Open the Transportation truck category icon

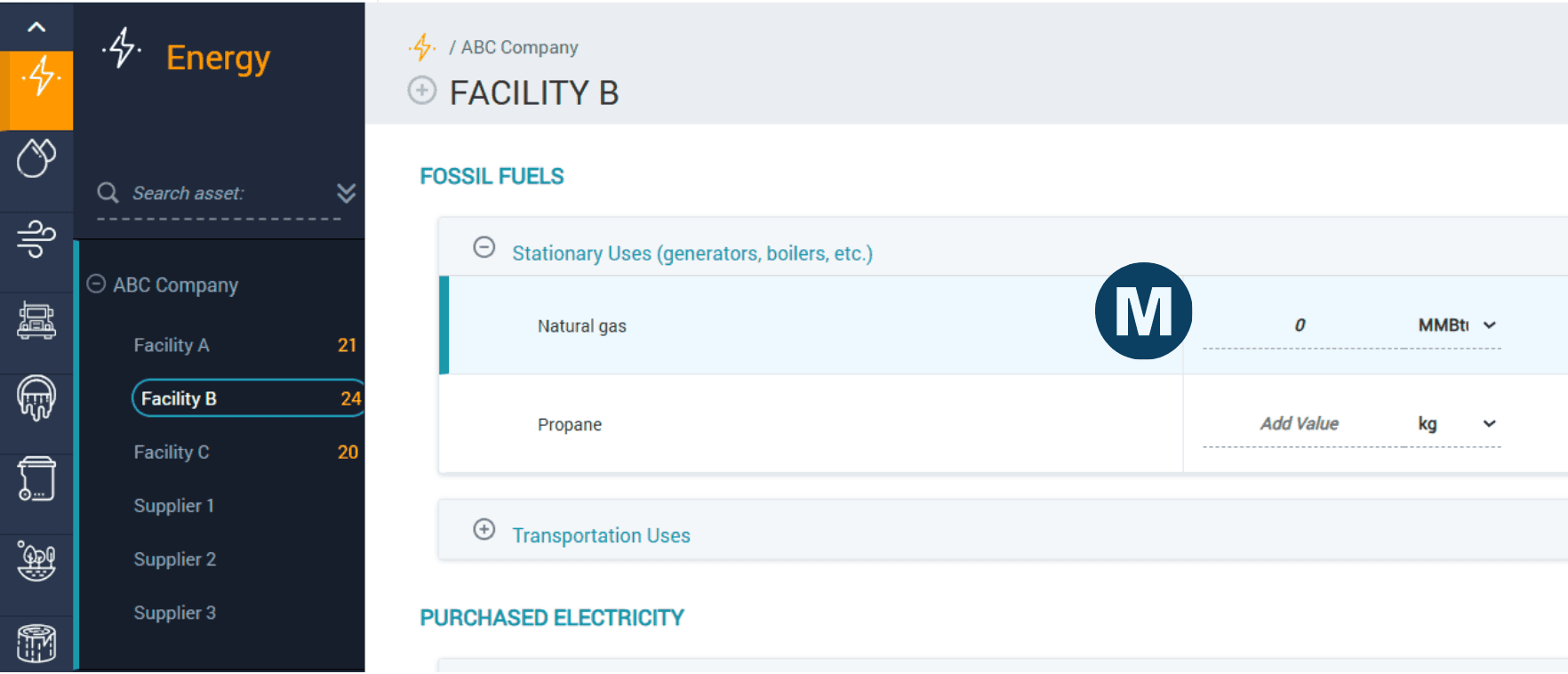pos(36,320)
